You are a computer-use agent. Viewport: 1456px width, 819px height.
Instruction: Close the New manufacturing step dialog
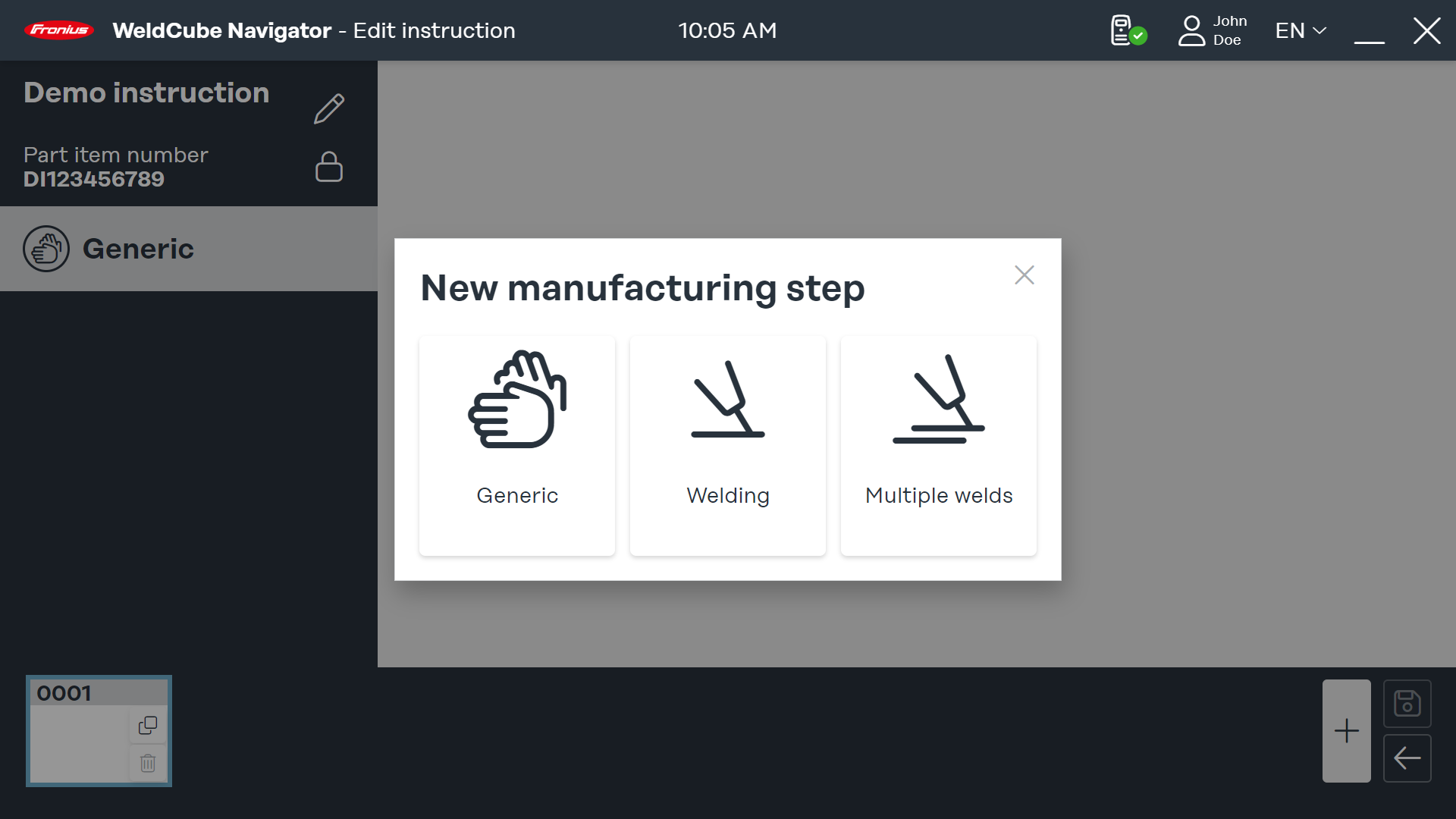point(1025,275)
